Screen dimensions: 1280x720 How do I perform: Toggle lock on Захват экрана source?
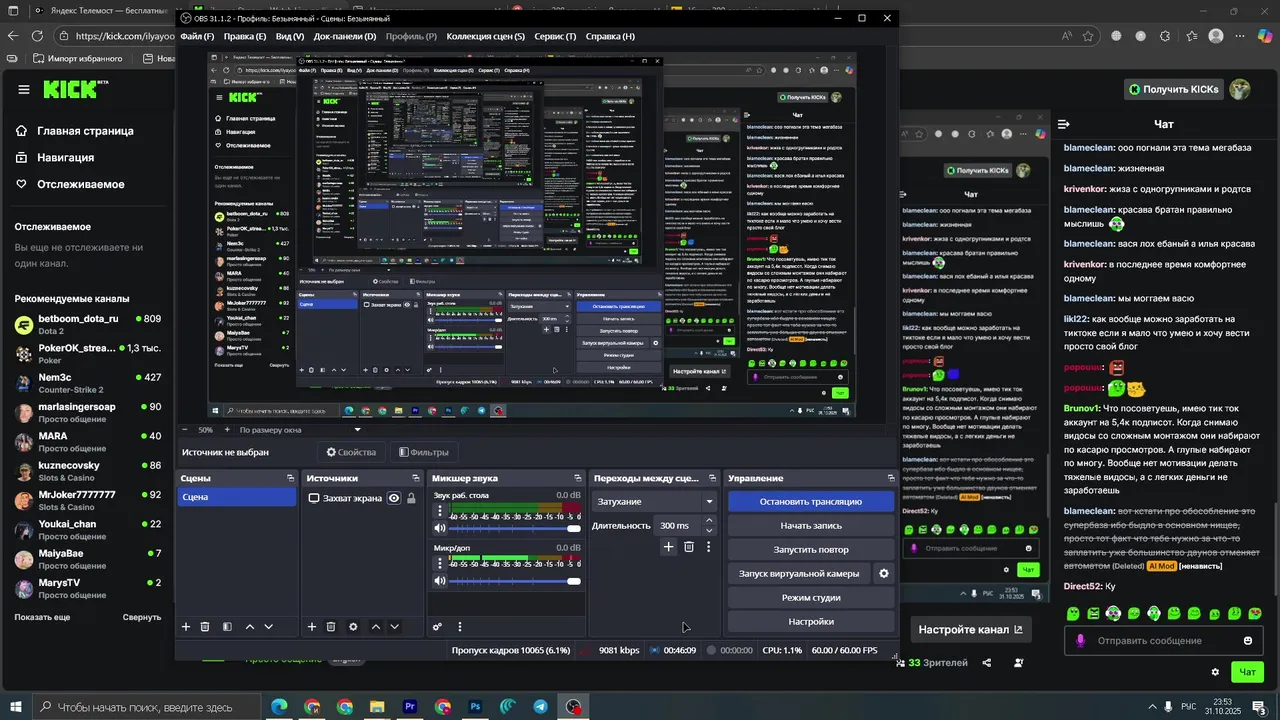click(411, 498)
